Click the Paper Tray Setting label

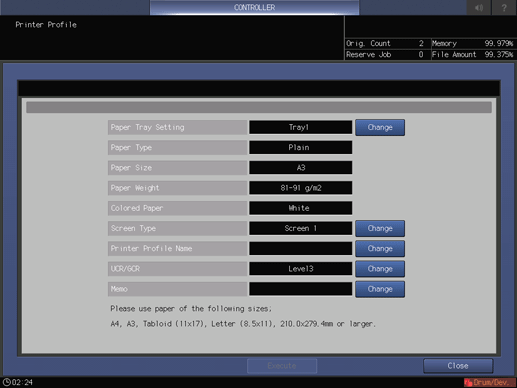(x=177, y=127)
